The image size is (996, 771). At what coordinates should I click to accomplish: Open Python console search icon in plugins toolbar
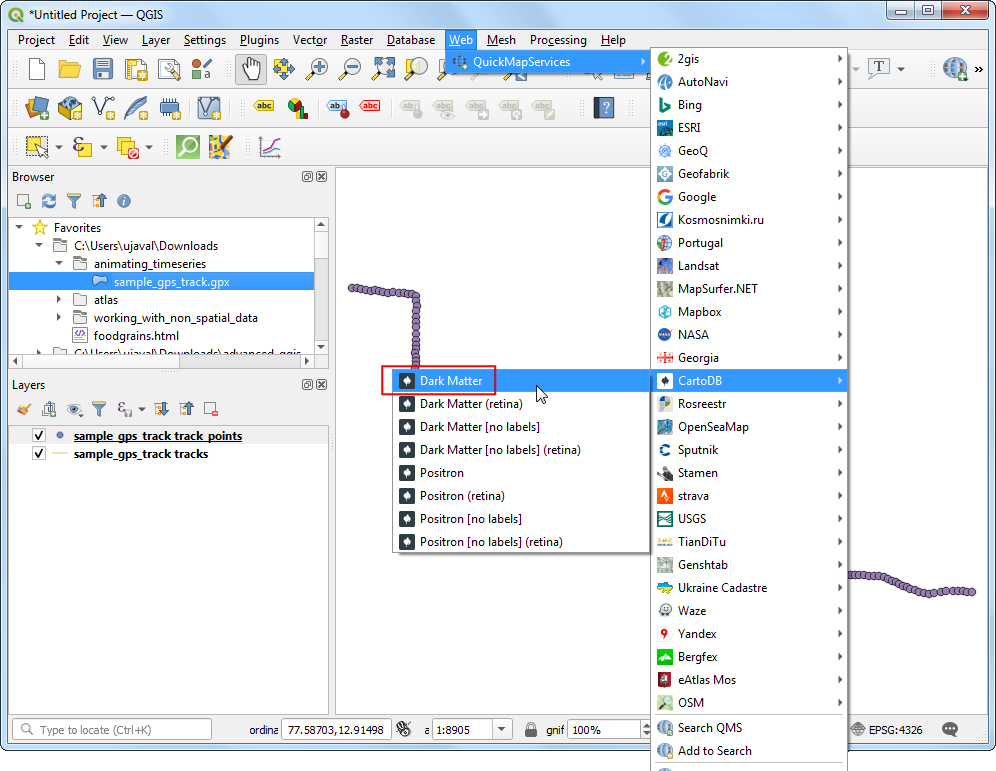pyautogui.click(x=187, y=147)
